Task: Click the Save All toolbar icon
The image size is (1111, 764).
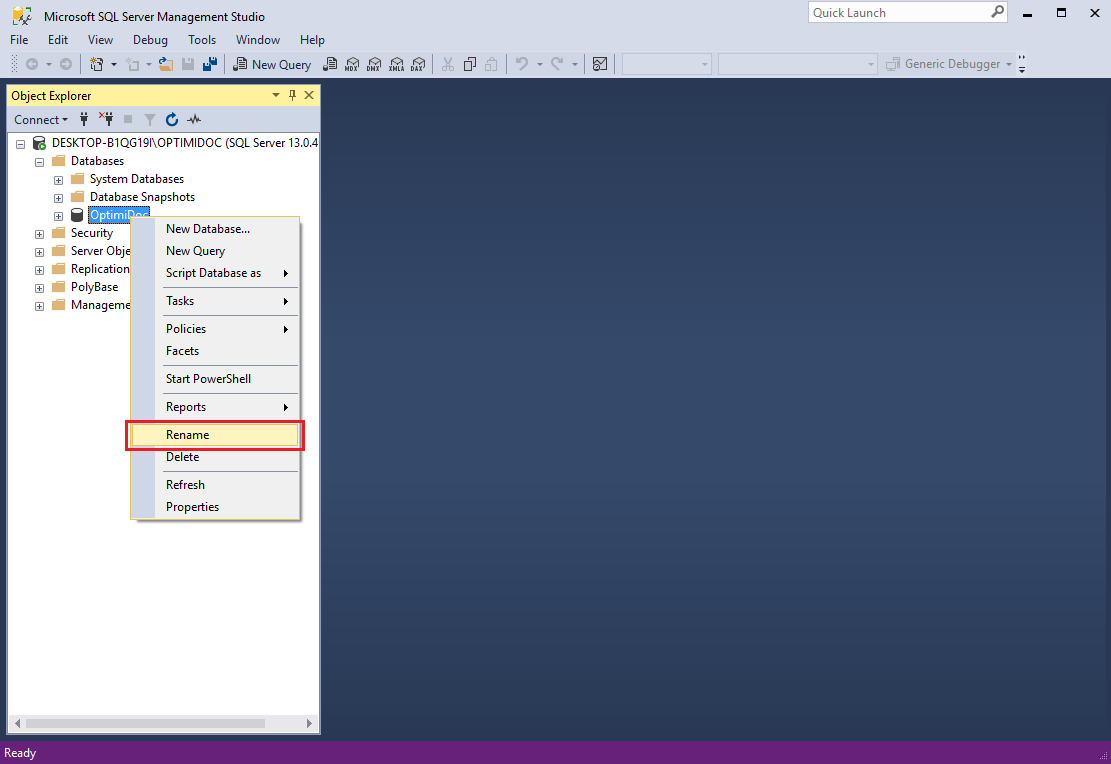Action: [x=210, y=64]
